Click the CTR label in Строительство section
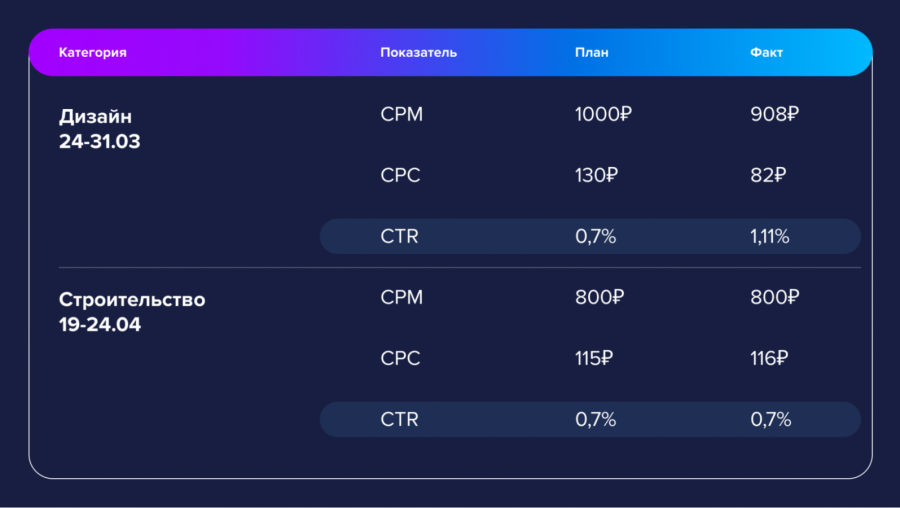 (x=399, y=420)
